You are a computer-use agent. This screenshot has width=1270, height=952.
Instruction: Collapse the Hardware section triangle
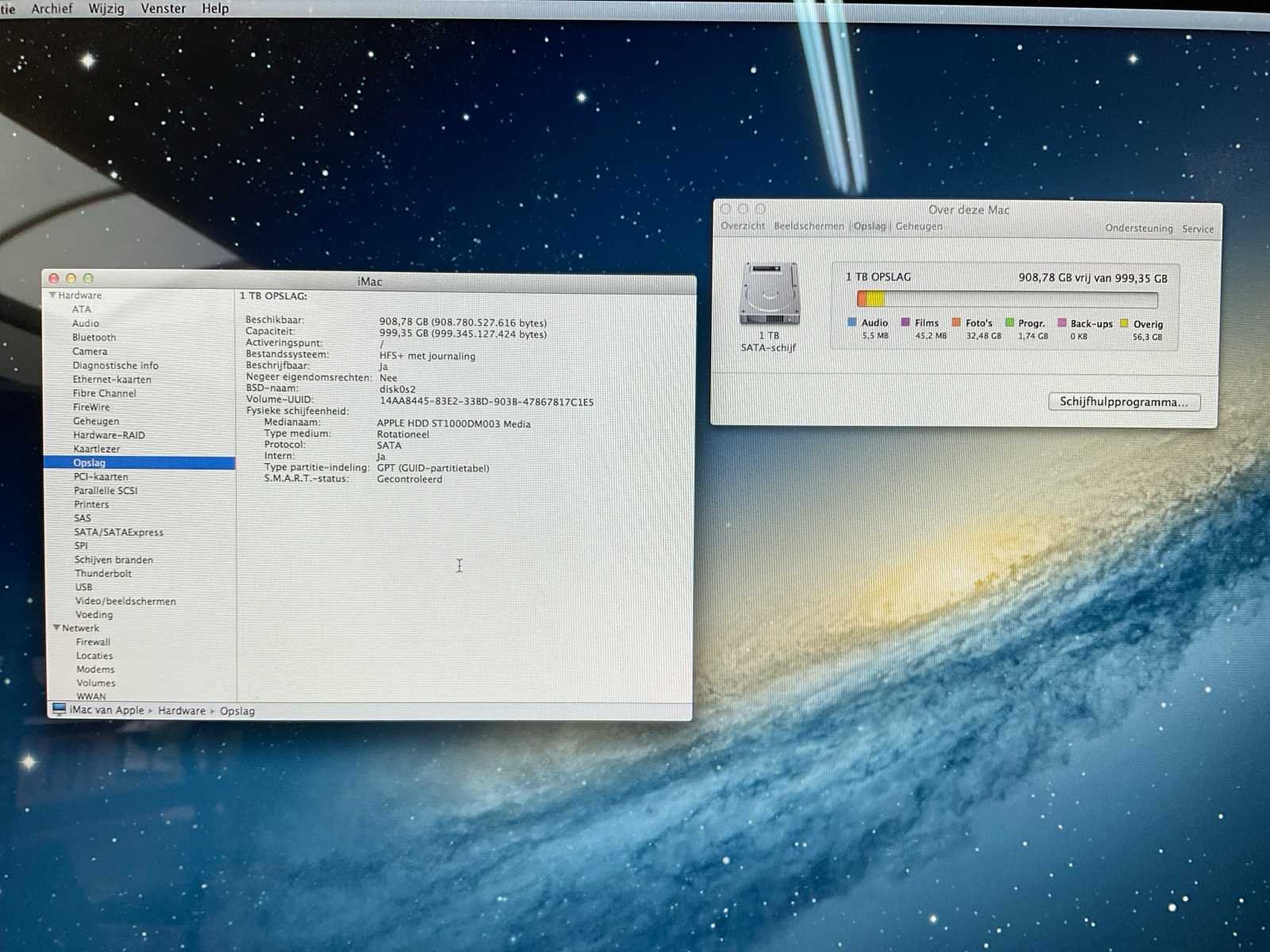pyautogui.click(x=52, y=295)
